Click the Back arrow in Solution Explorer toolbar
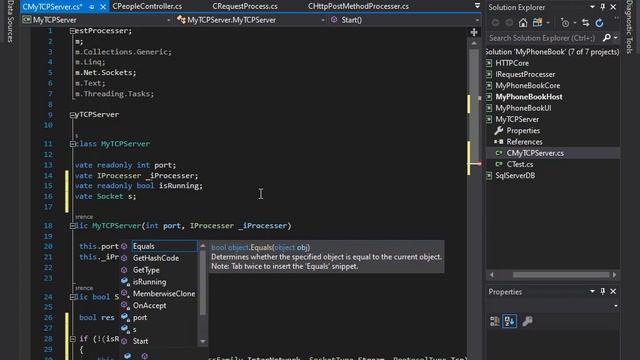 pos(496,23)
